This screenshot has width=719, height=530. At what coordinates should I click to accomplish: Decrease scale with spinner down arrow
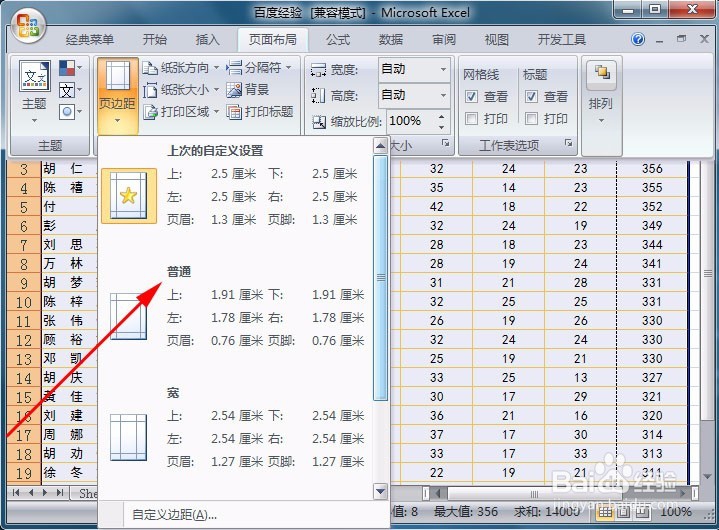pyautogui.click(x=442, y=127)
